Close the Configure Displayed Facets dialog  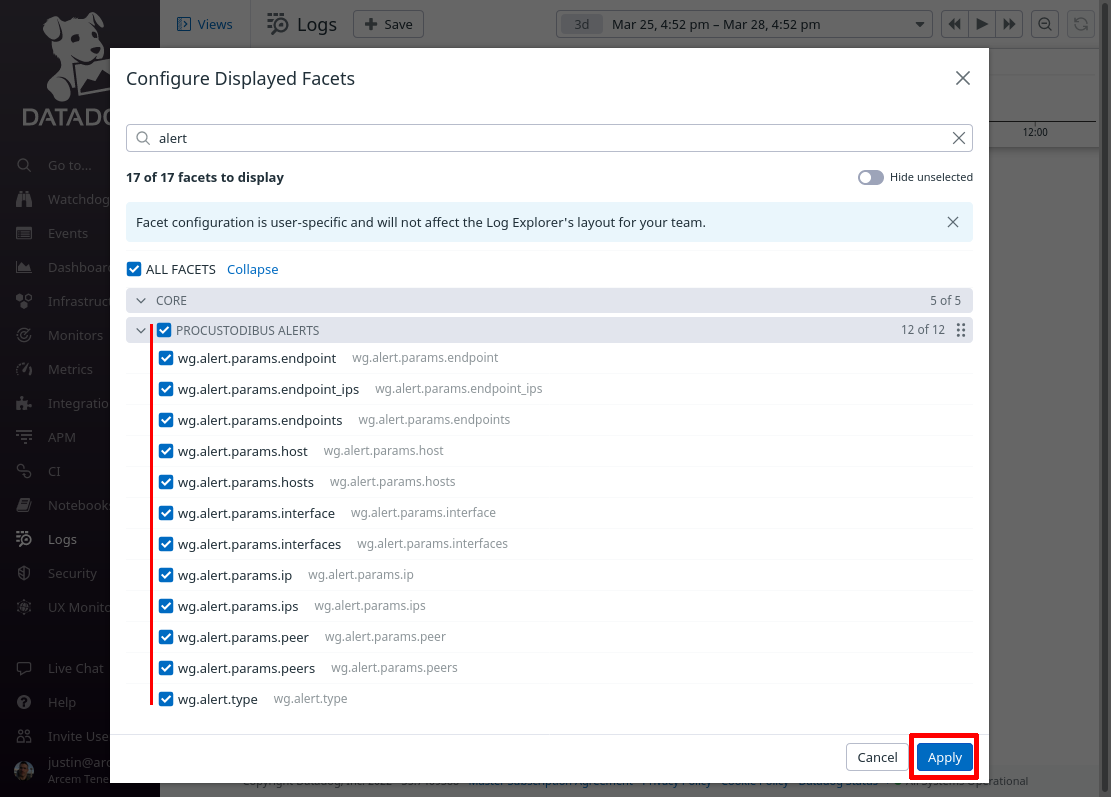point(962,78)
